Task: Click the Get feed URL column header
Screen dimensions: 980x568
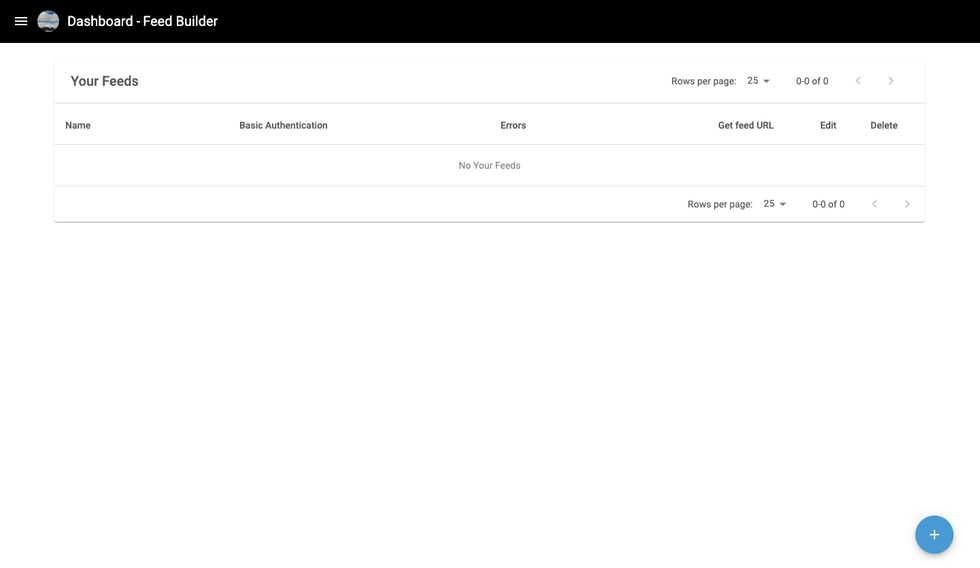Action: pyautogui.click(x=745, y=125)
